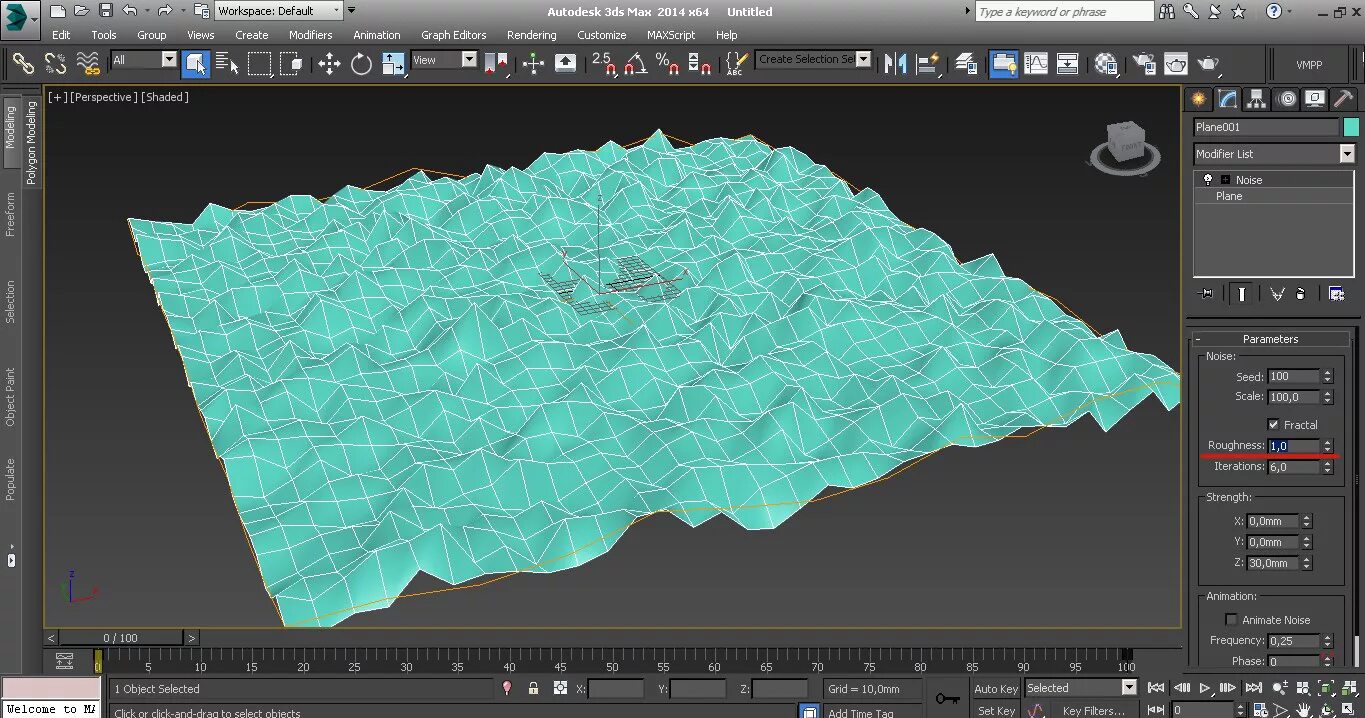Activate the Select and Rotate tool

361,64
